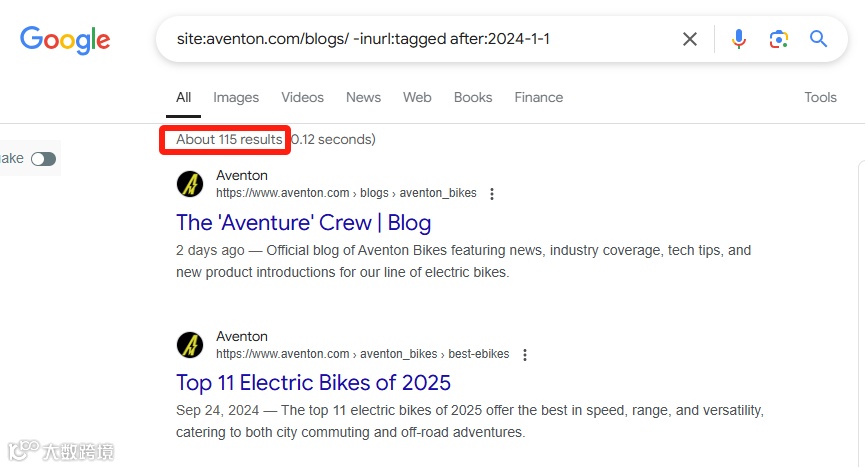The height and width of the screenshot is (468, 866).
Task: Open Google Lens image search
Action: point(778,39)
